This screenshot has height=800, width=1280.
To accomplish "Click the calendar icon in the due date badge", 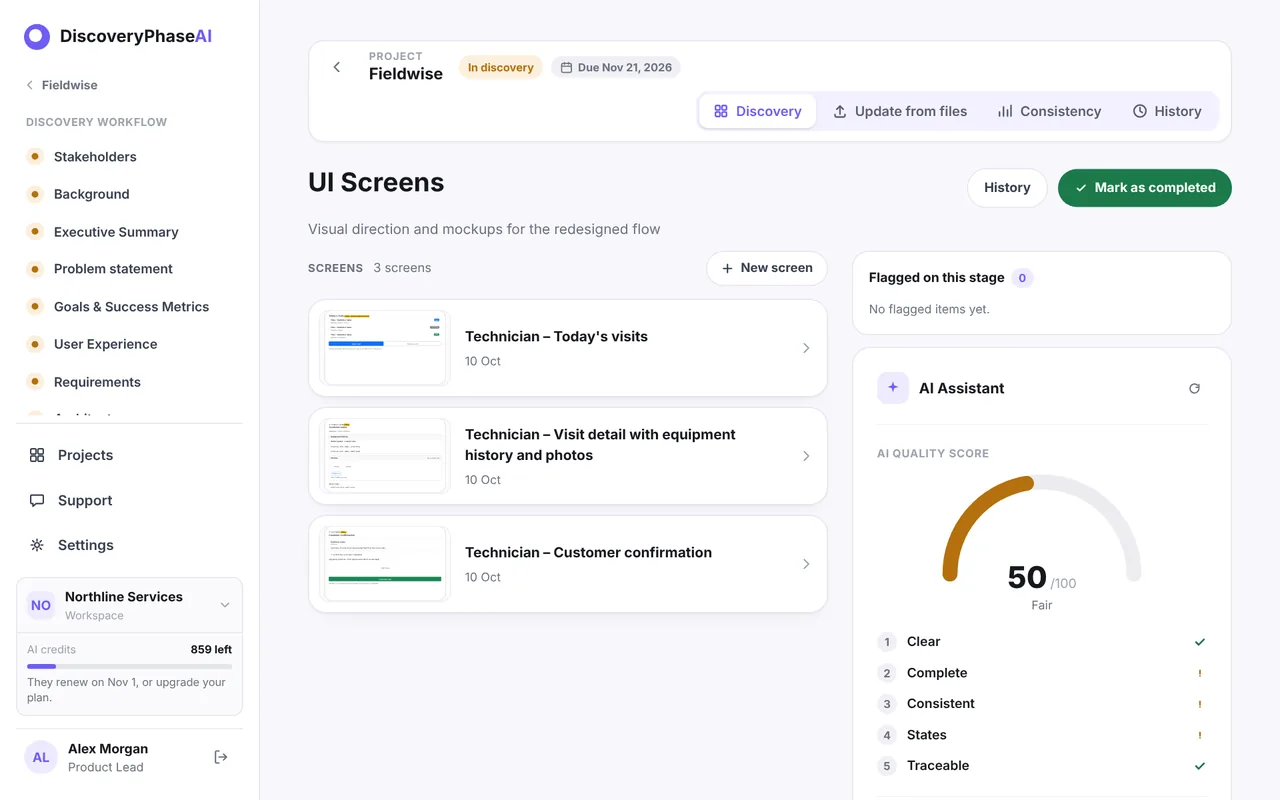I will pyautogui.click(x=566, y=68).
